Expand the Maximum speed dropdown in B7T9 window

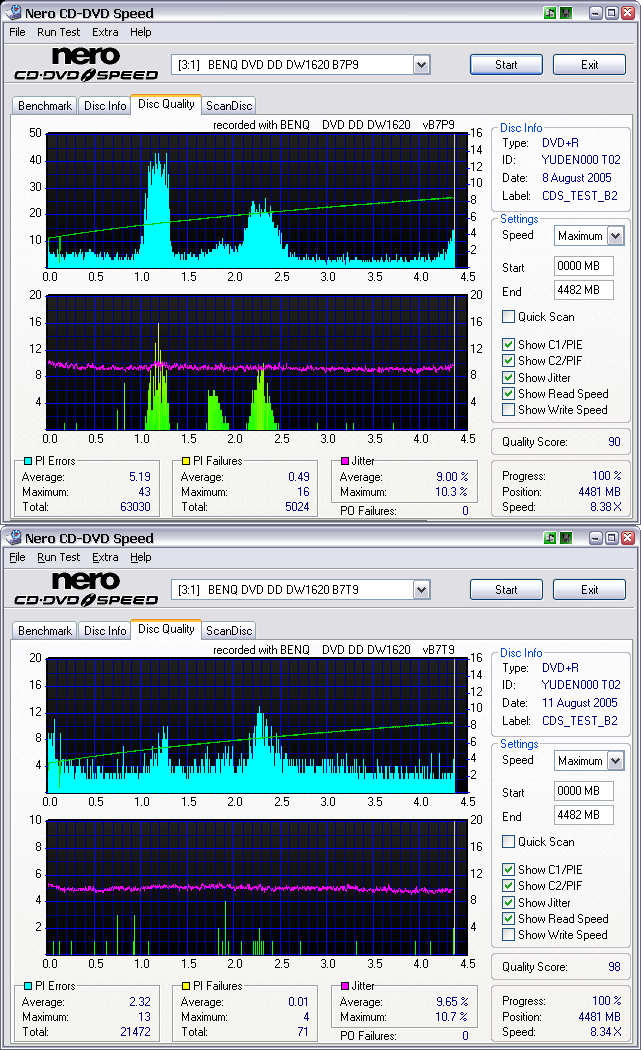(615, 761)
